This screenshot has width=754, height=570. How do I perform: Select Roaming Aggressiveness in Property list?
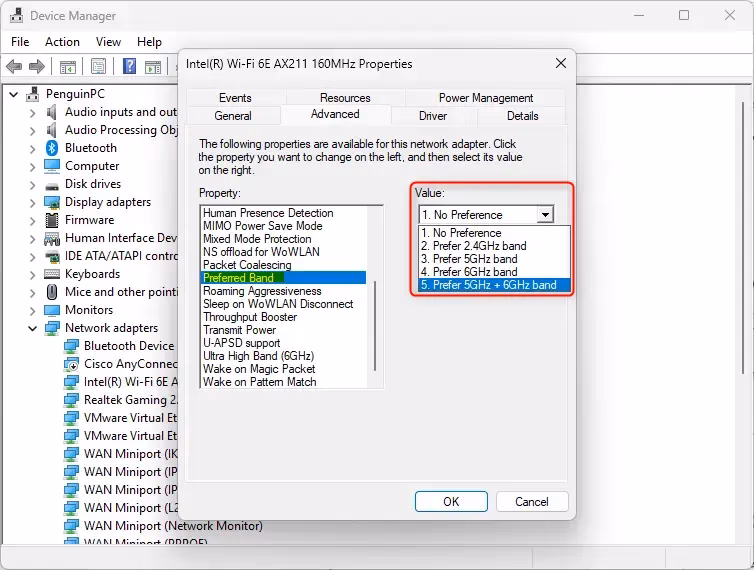click(x=262, y=291)
